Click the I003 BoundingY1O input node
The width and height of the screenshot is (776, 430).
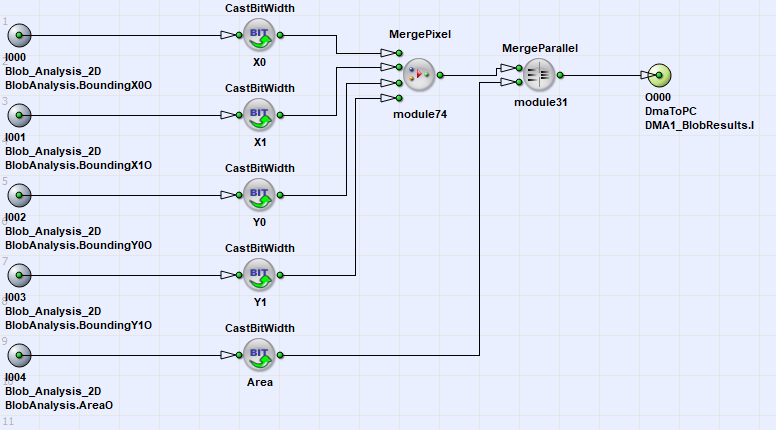click(19, 274)
